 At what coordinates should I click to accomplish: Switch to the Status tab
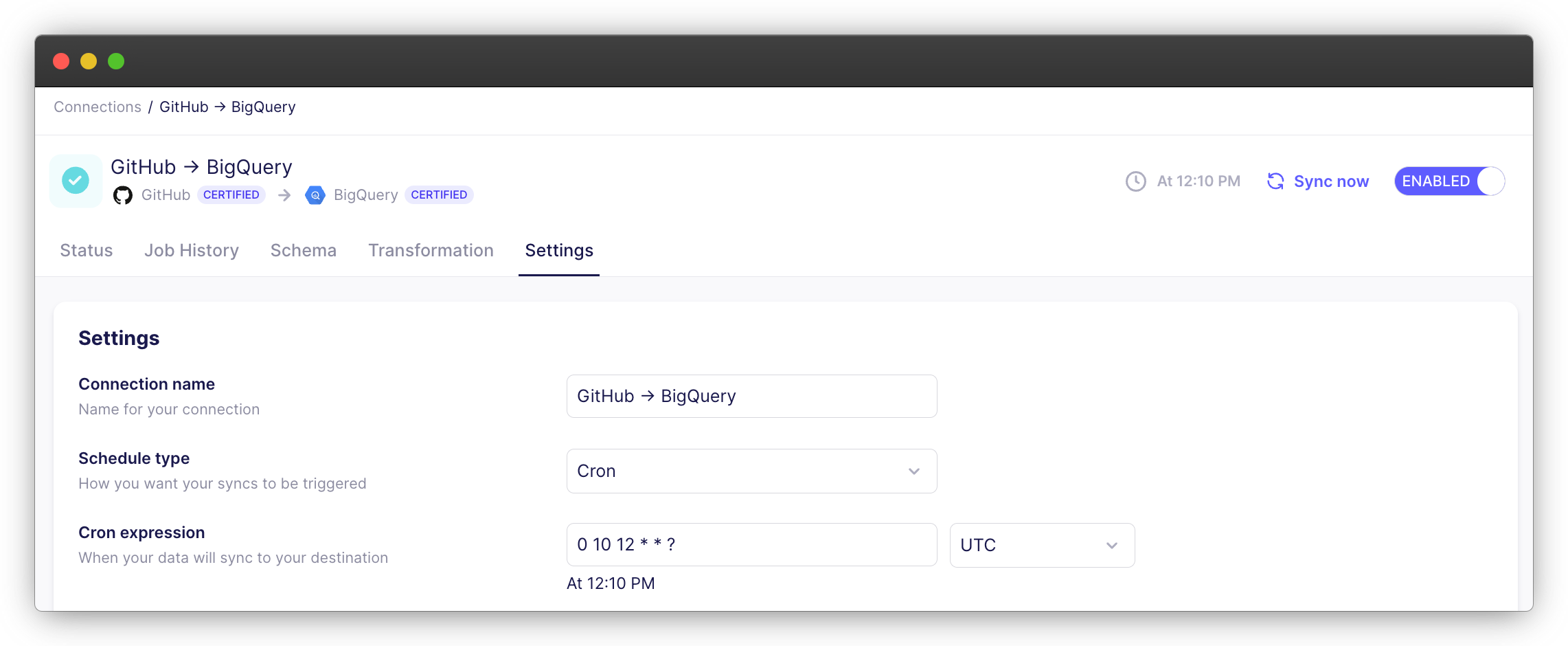(x=86, y=250)
